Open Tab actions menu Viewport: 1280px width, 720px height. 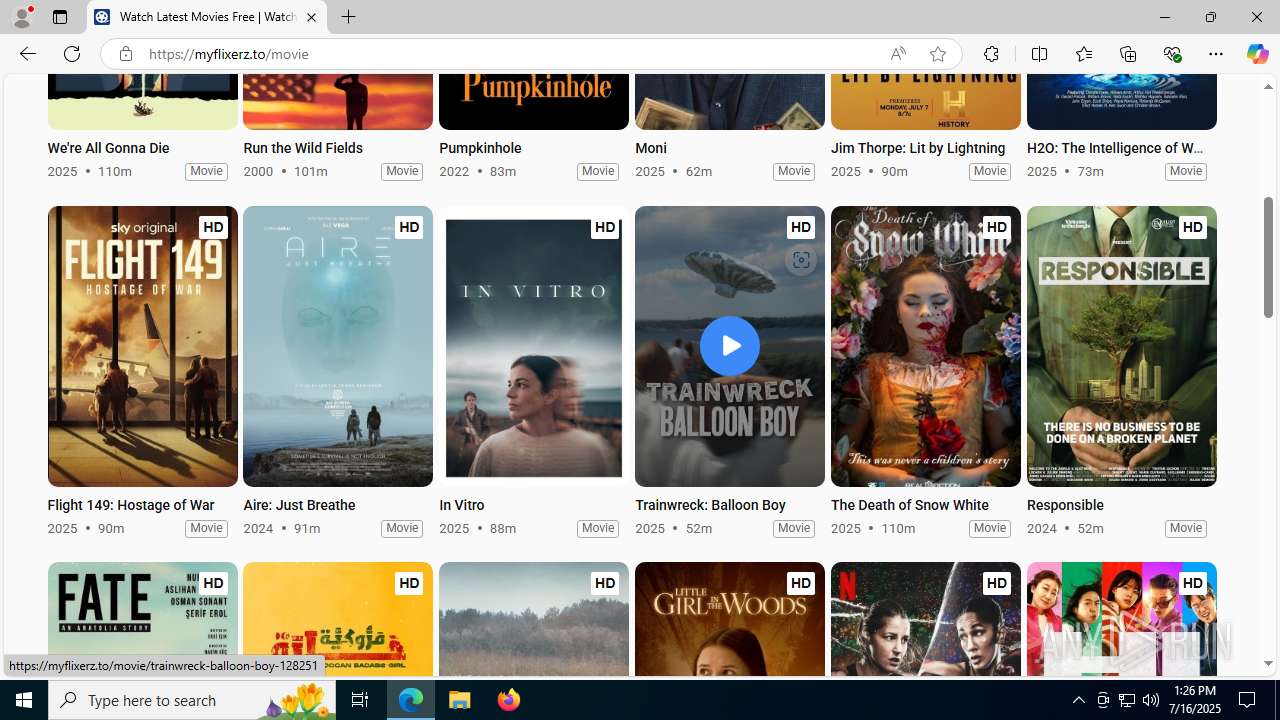(x=60, y=17)
